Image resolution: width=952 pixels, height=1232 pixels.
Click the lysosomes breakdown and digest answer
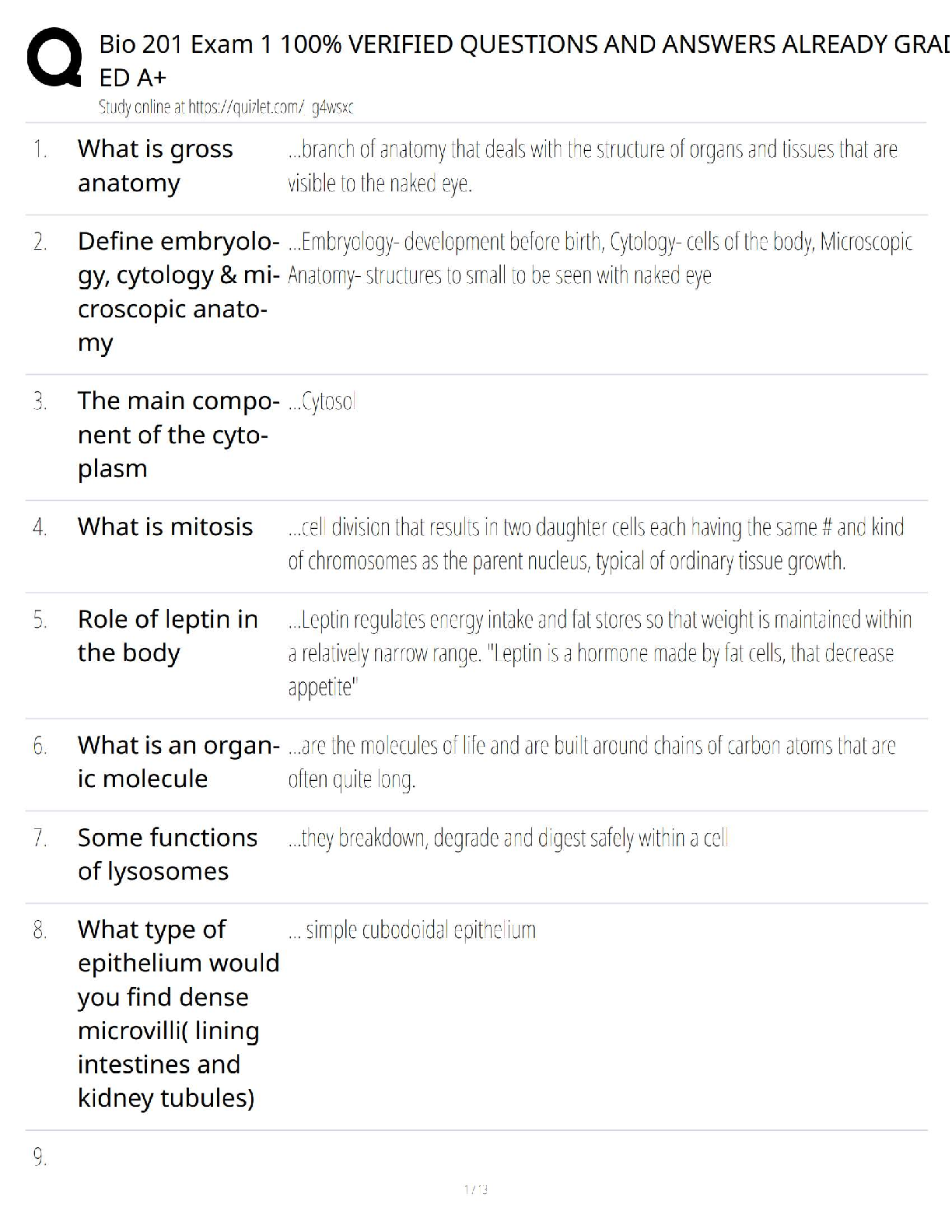click(508, 838)
